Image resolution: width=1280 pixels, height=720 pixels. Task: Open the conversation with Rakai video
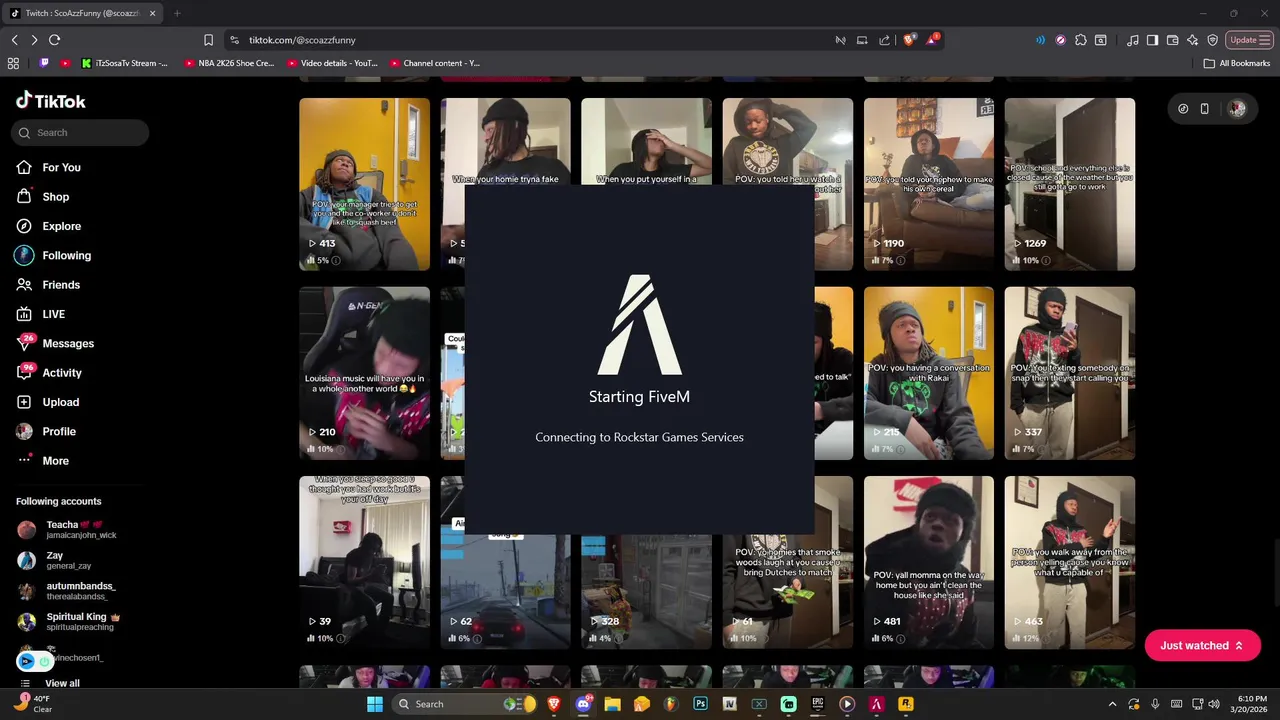929,373
